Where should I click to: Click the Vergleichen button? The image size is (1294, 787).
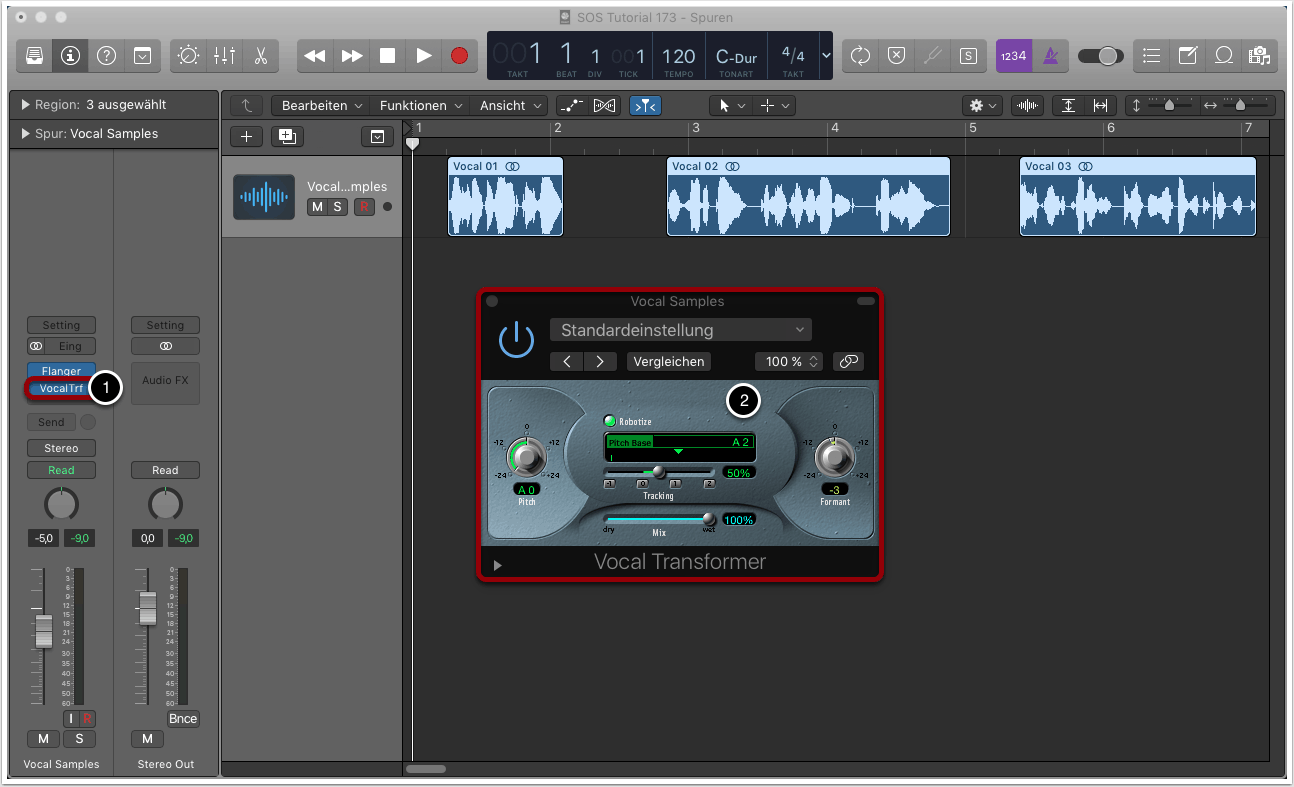click(668, 361)
